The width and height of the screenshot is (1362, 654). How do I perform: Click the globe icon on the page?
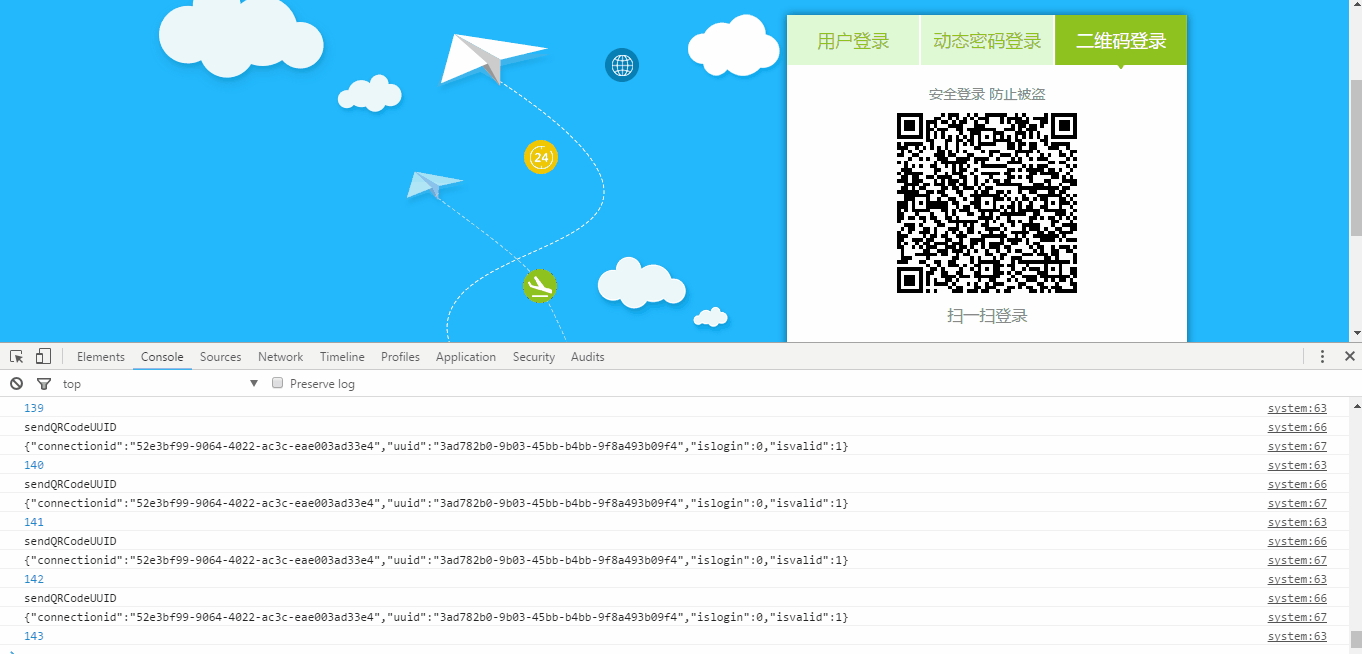[622, 66]
